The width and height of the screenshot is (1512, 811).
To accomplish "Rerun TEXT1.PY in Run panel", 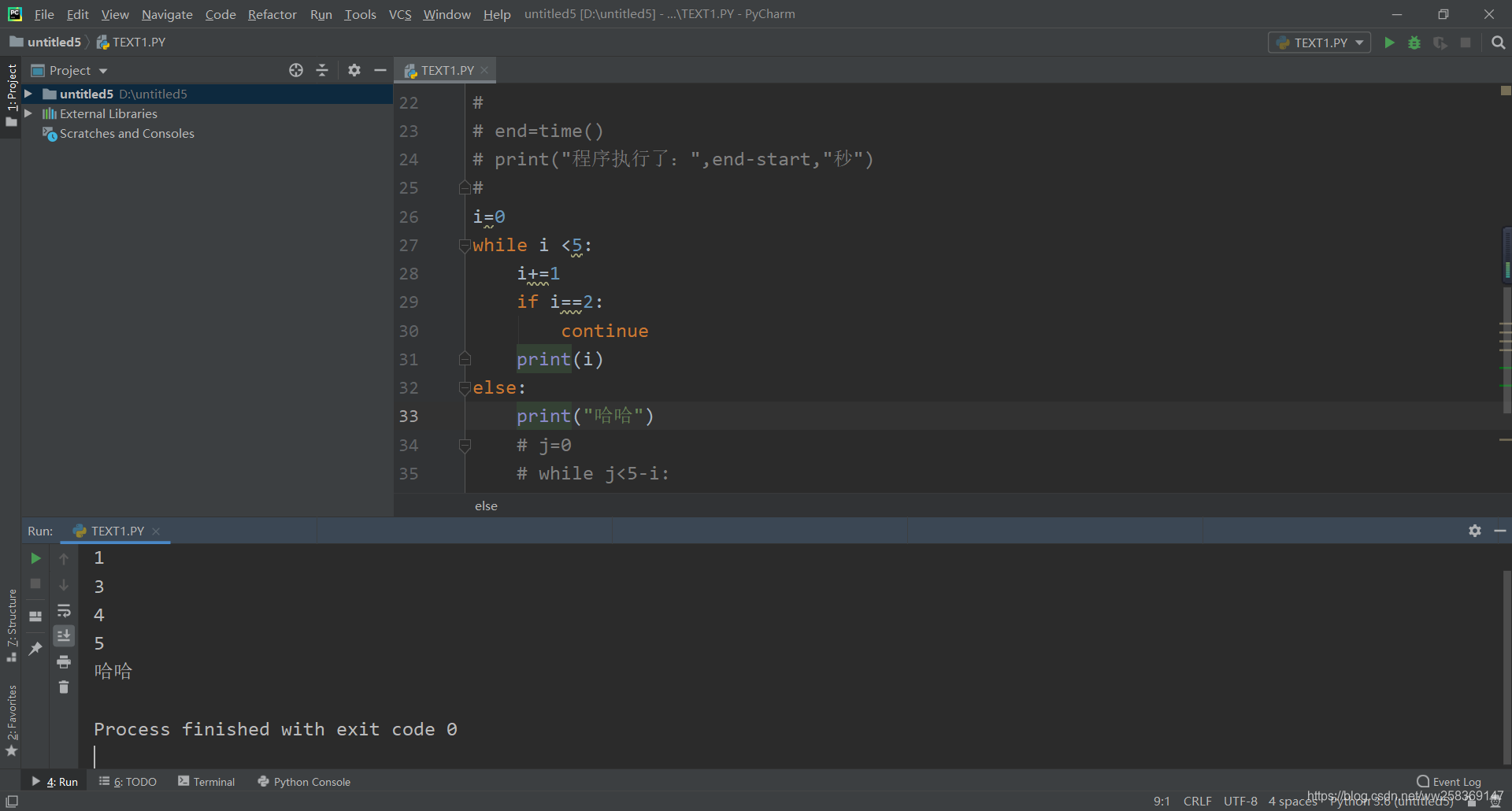I will click(35, 558).
